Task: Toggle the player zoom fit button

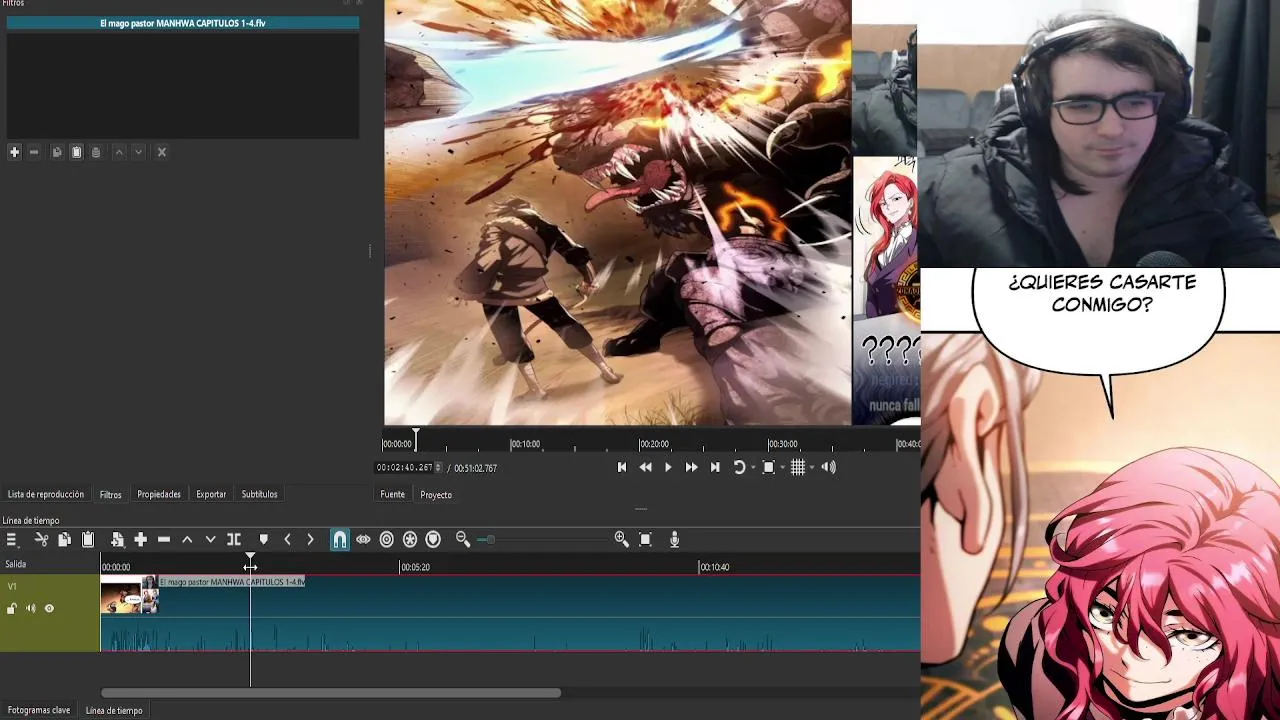Action: [x=768, y=467]
